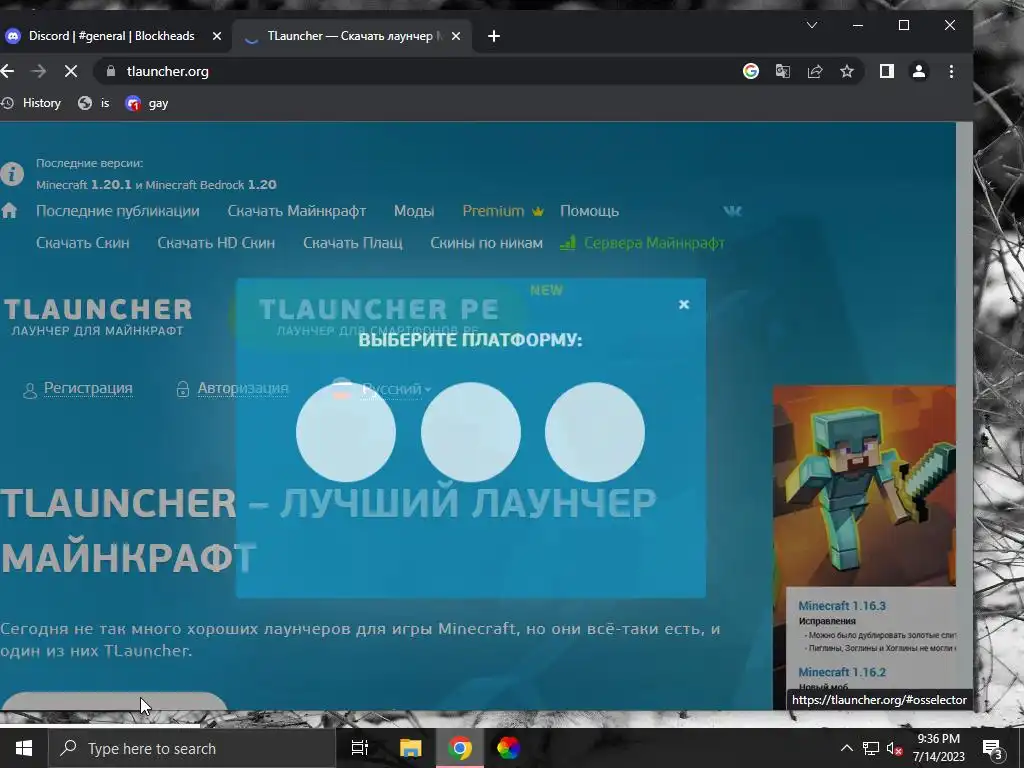Click the Chrome taskbar icon
This screenshot has height=768, width=1024.
coord(460,748)
